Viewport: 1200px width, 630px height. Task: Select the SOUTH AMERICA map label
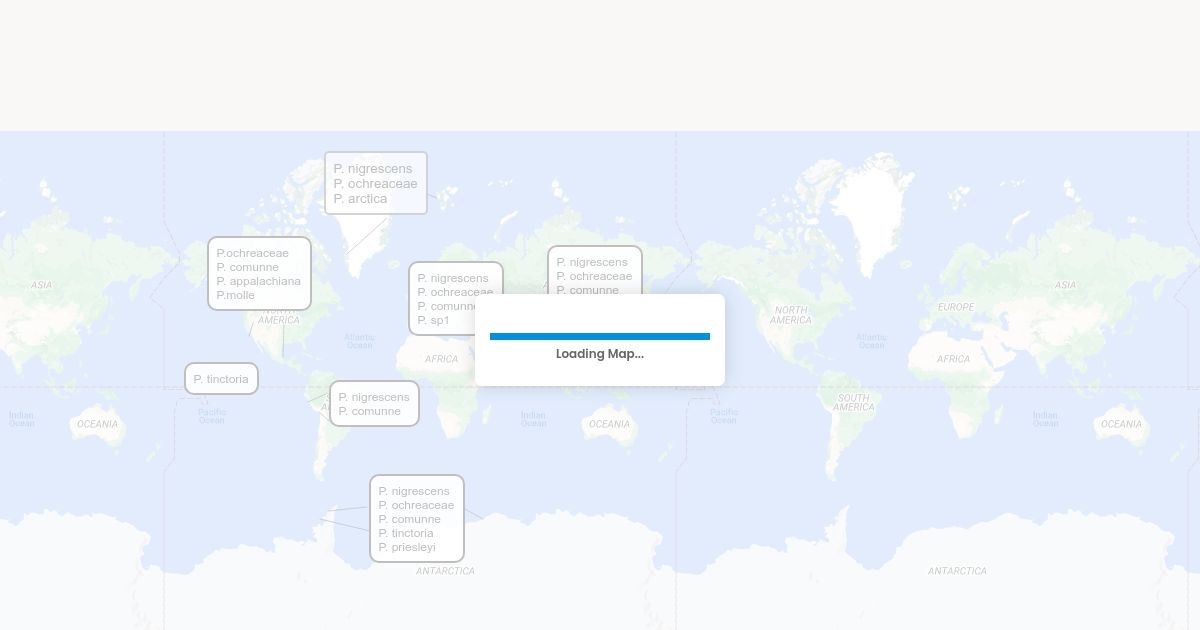coord(853,402)
